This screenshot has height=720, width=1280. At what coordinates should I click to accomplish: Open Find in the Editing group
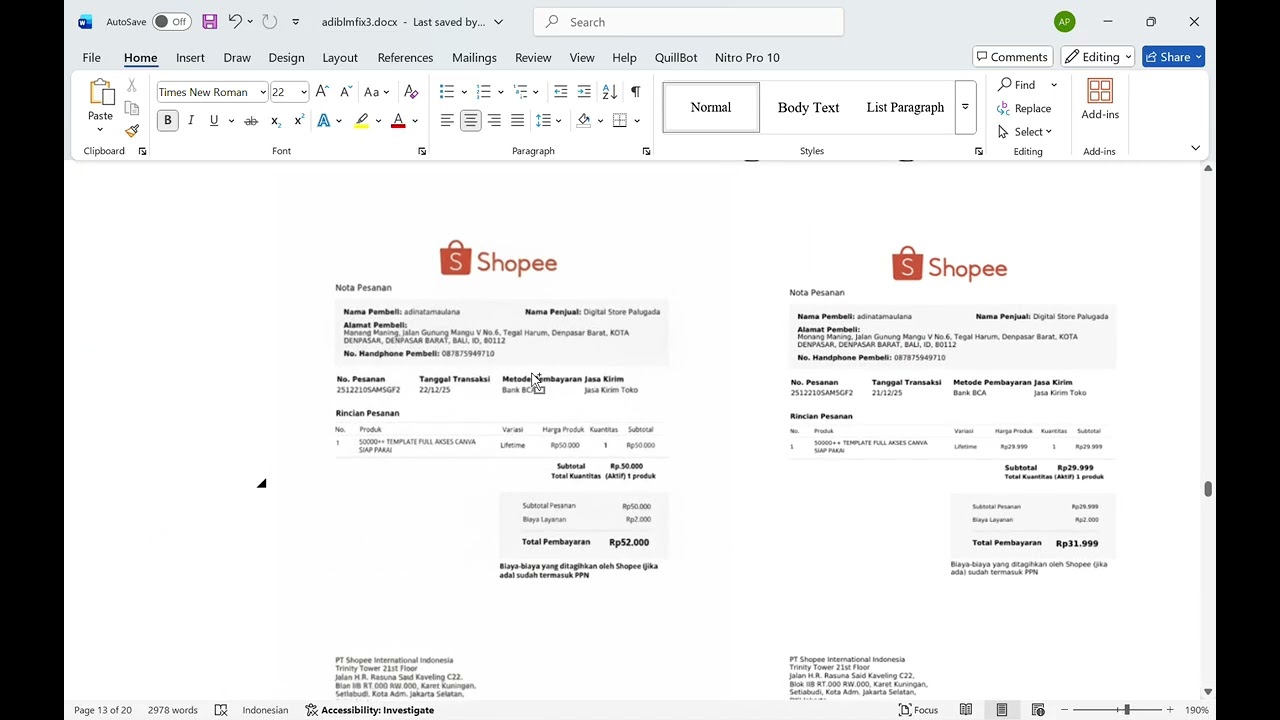tap(1017, 85)
